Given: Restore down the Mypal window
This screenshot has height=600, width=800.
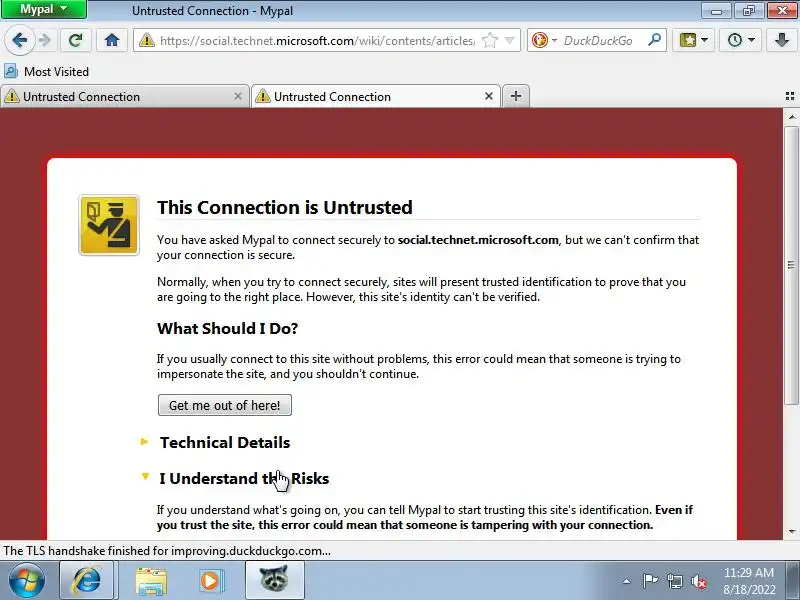Looking at the screenshot, I should pyautogui.click(x=748, y=10).
